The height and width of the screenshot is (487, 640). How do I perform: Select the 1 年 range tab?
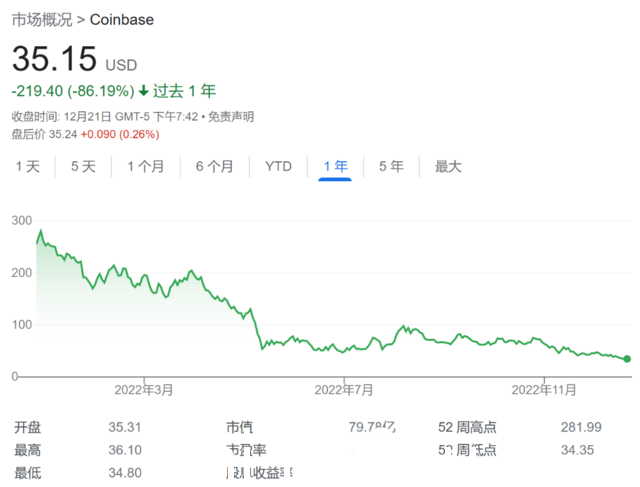click(335, 167)
